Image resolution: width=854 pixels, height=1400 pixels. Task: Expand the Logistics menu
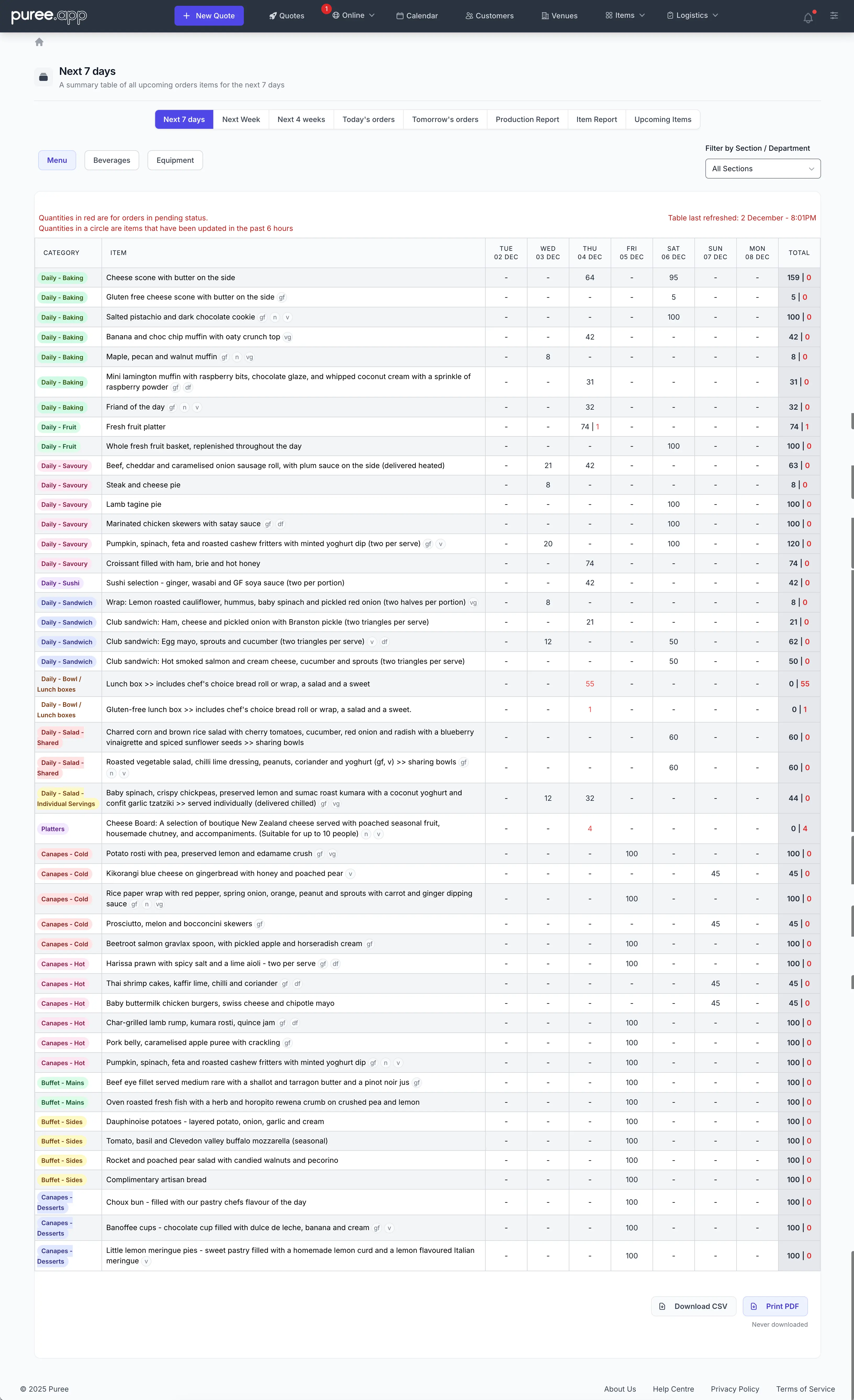click(692, 15)
